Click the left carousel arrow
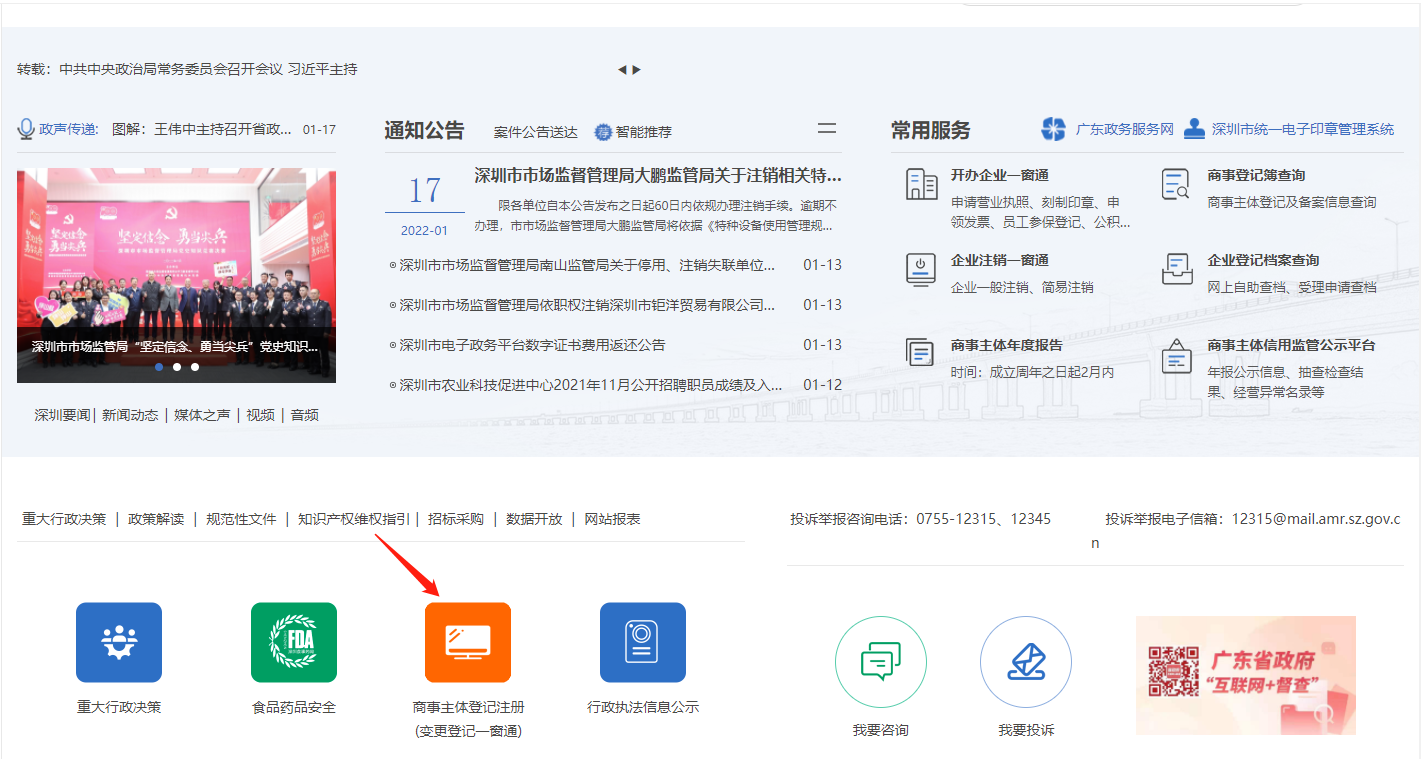This screenshot has height=759, width=1421. [x=624, y=69]
